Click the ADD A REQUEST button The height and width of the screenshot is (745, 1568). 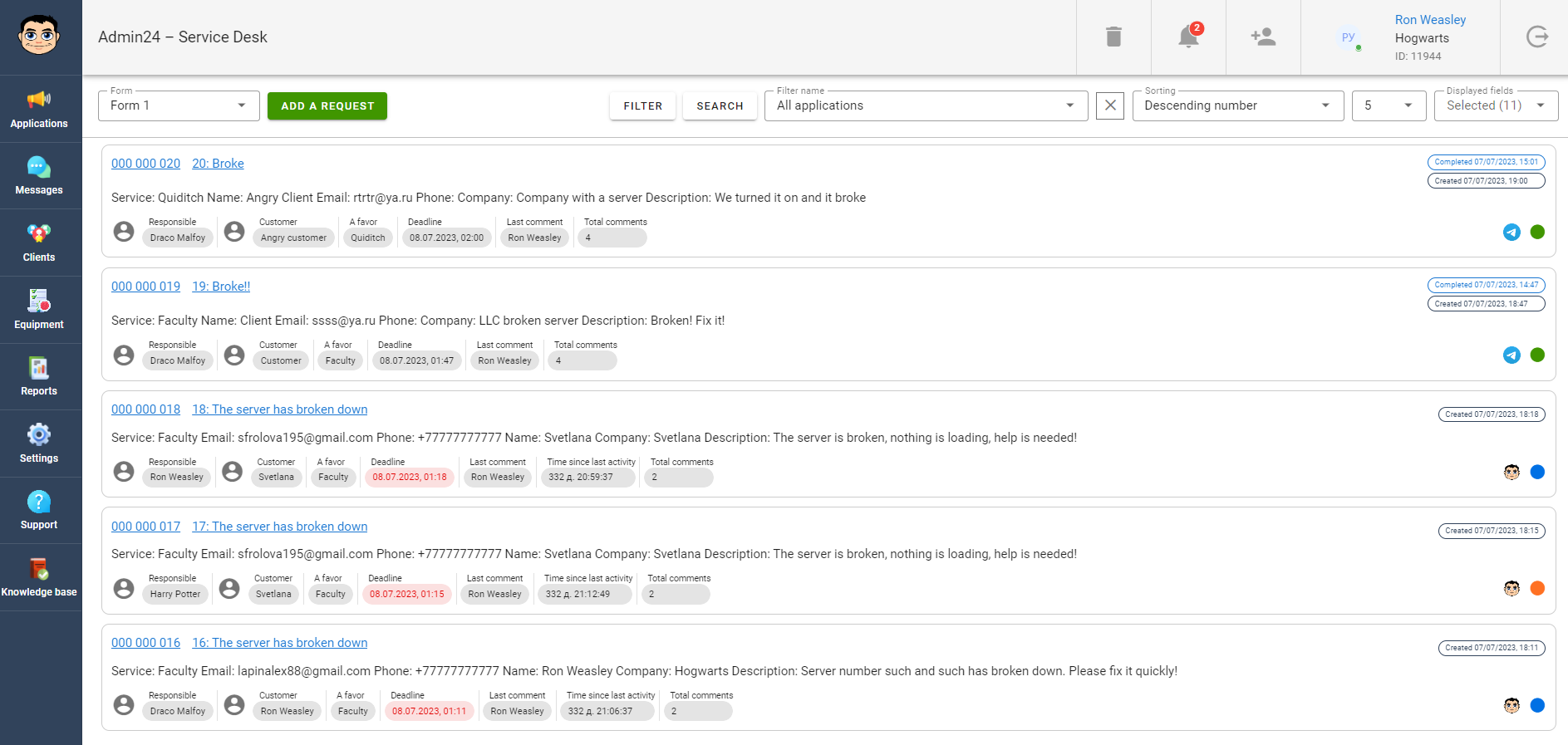[x=327, y=105]
